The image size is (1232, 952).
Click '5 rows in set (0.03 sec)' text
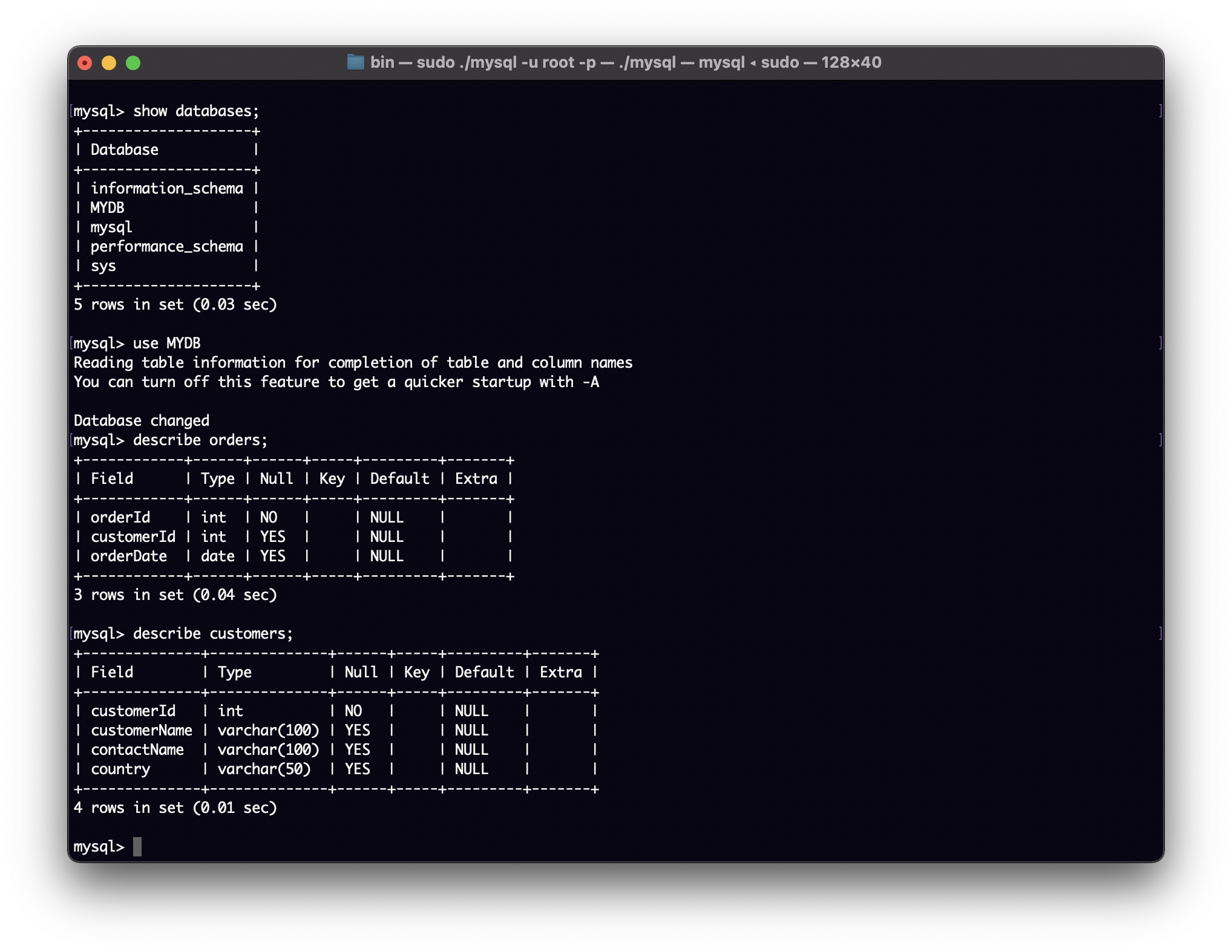click(x=175, y=305)
